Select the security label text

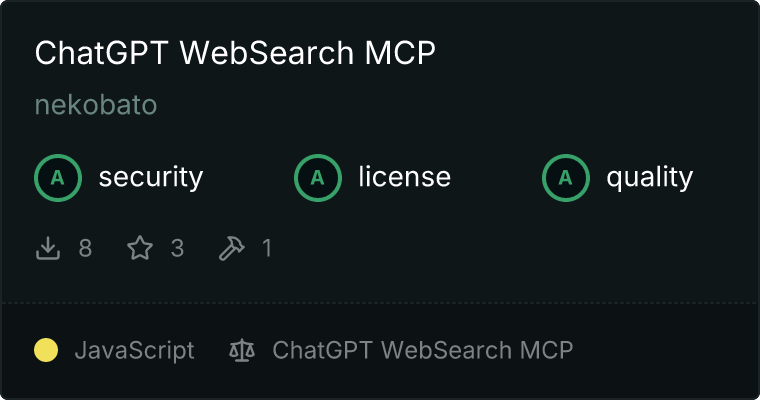point(151,177)
